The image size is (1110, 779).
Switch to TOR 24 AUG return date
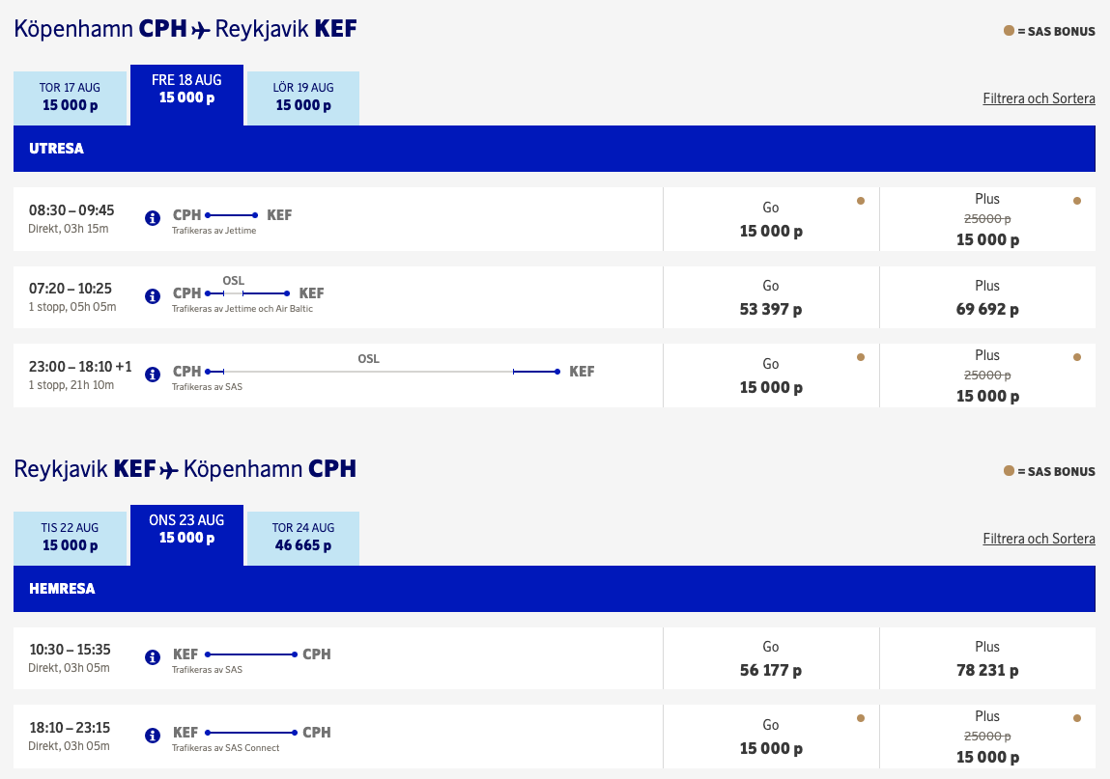(x=303, y=538)
